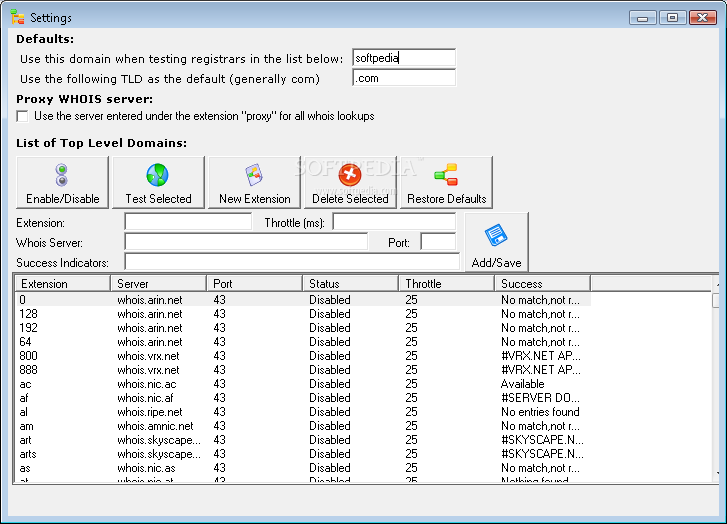Select the row with extension al
The image size is (727, 524).
(303, 412)
